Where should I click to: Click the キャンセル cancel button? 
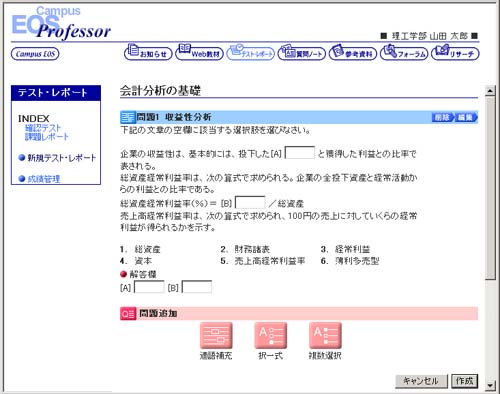421,381
